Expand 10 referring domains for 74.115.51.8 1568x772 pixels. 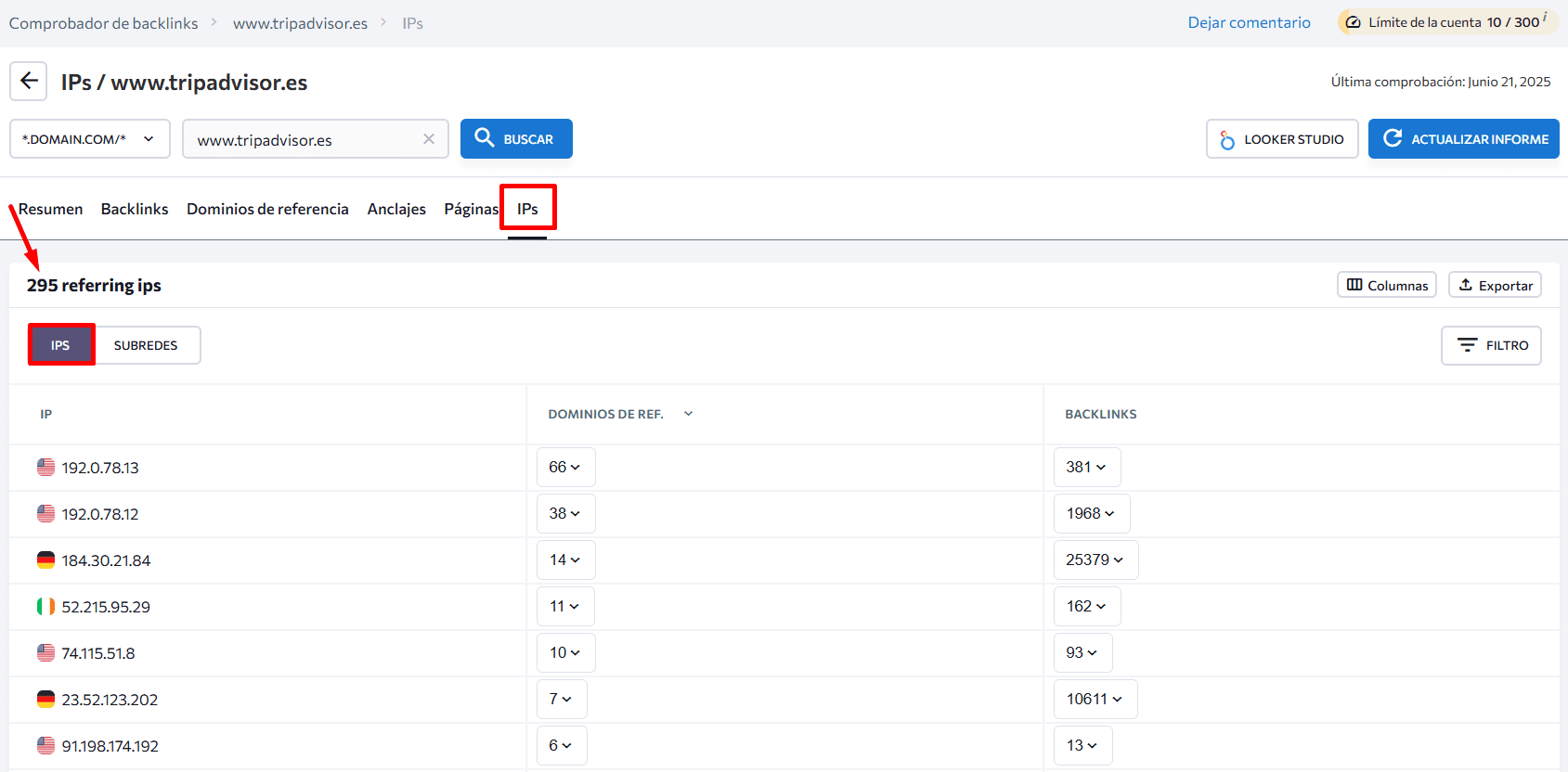pyautogui.click(x=565, y=652)
